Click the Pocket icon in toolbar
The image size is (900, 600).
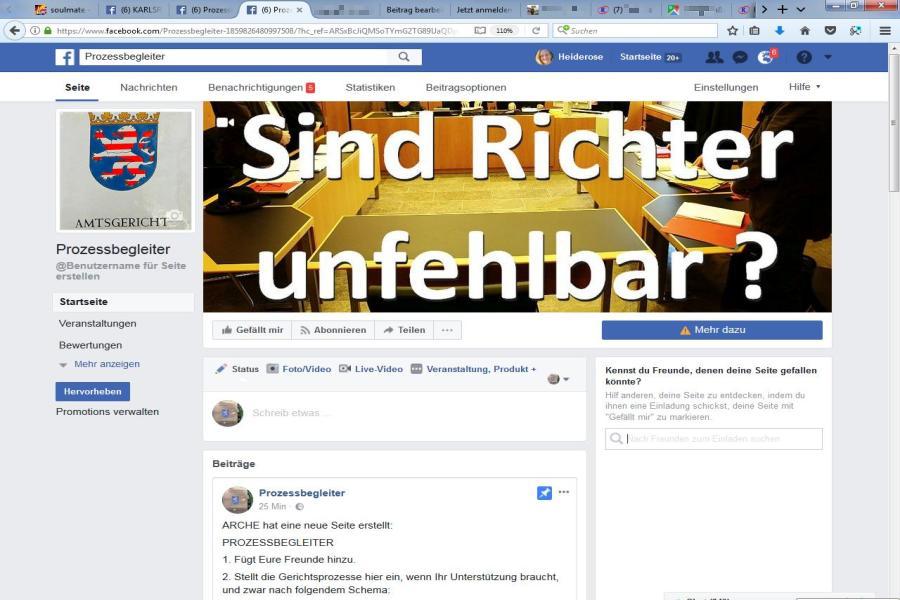[x=830, y=30]
